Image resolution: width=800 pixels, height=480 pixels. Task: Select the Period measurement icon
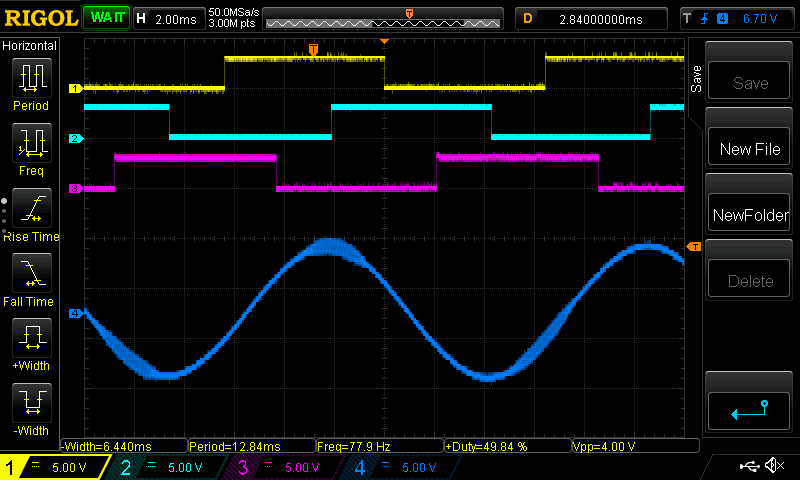[x=32, y=78]
